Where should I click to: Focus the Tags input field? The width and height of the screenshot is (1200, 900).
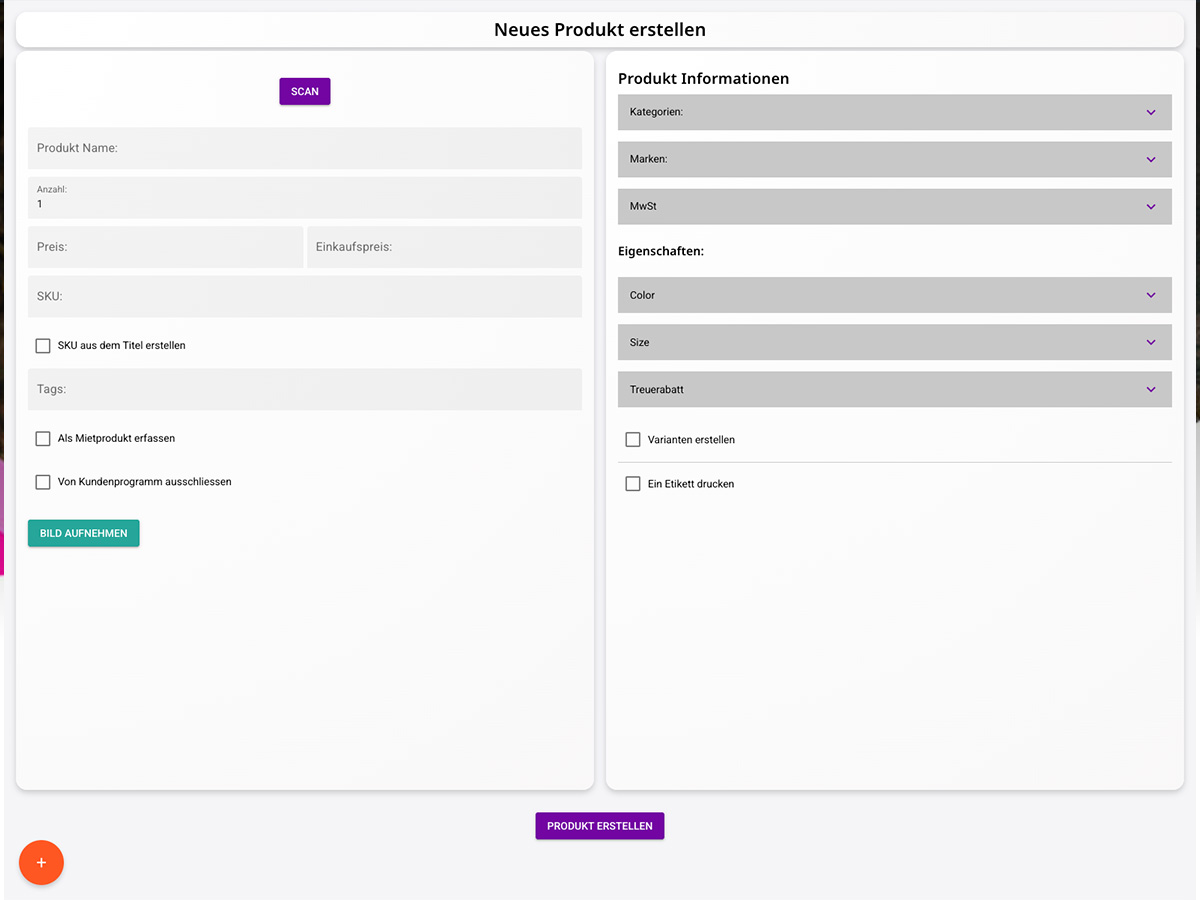pos(304,389)
